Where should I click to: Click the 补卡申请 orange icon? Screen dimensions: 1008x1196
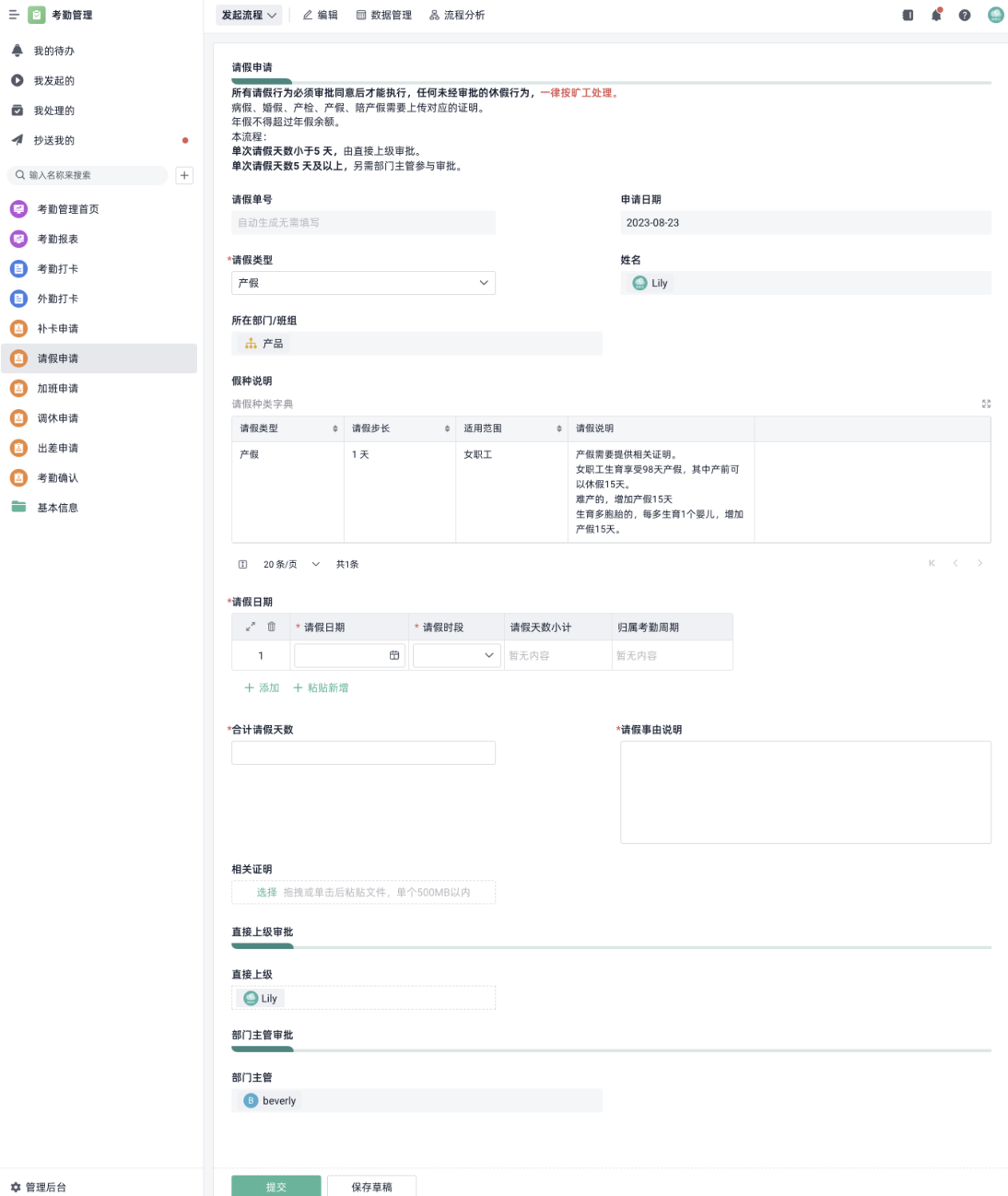pyautogui.click(x=18, y=329)
